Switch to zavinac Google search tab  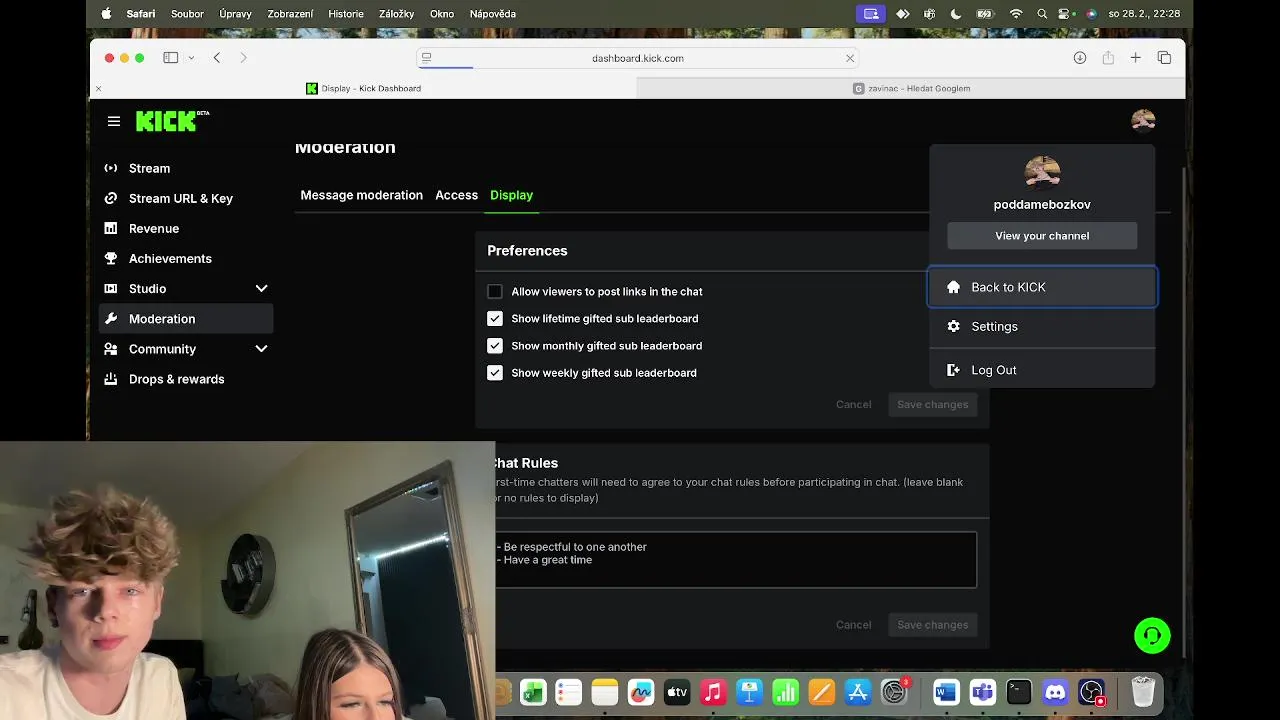[911, 88]
